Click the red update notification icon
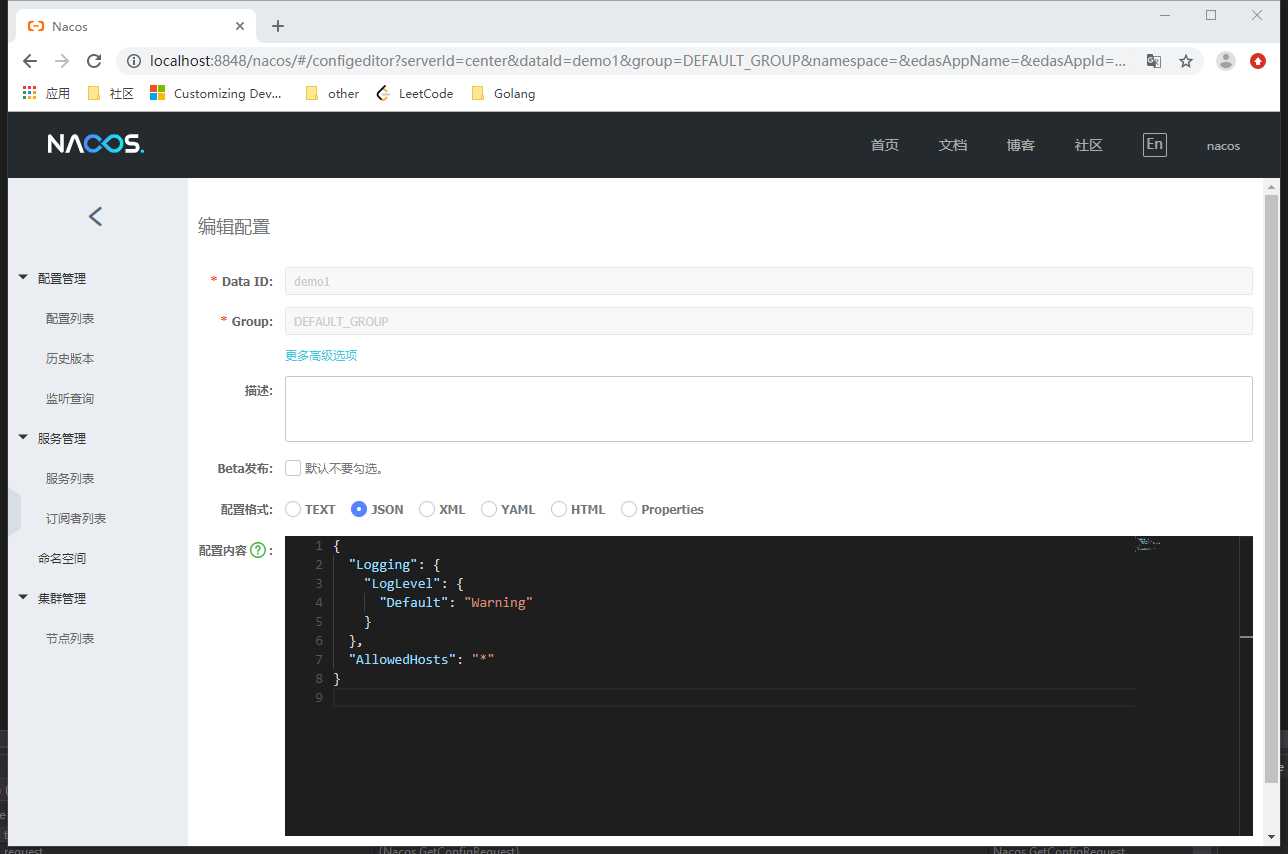 click(1258, 61)
